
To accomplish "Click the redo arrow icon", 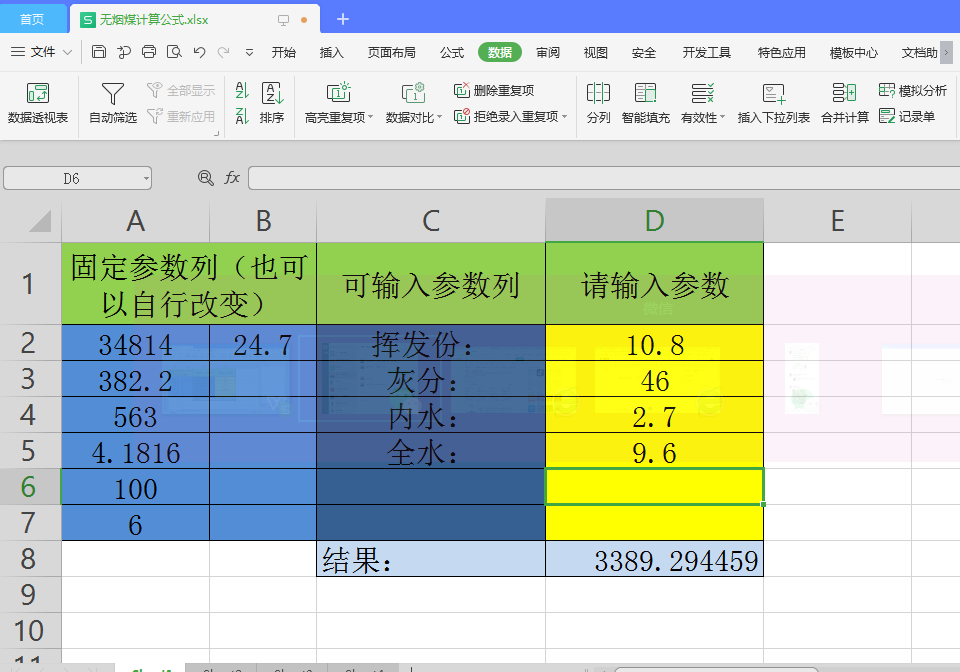I will (224, 52).
